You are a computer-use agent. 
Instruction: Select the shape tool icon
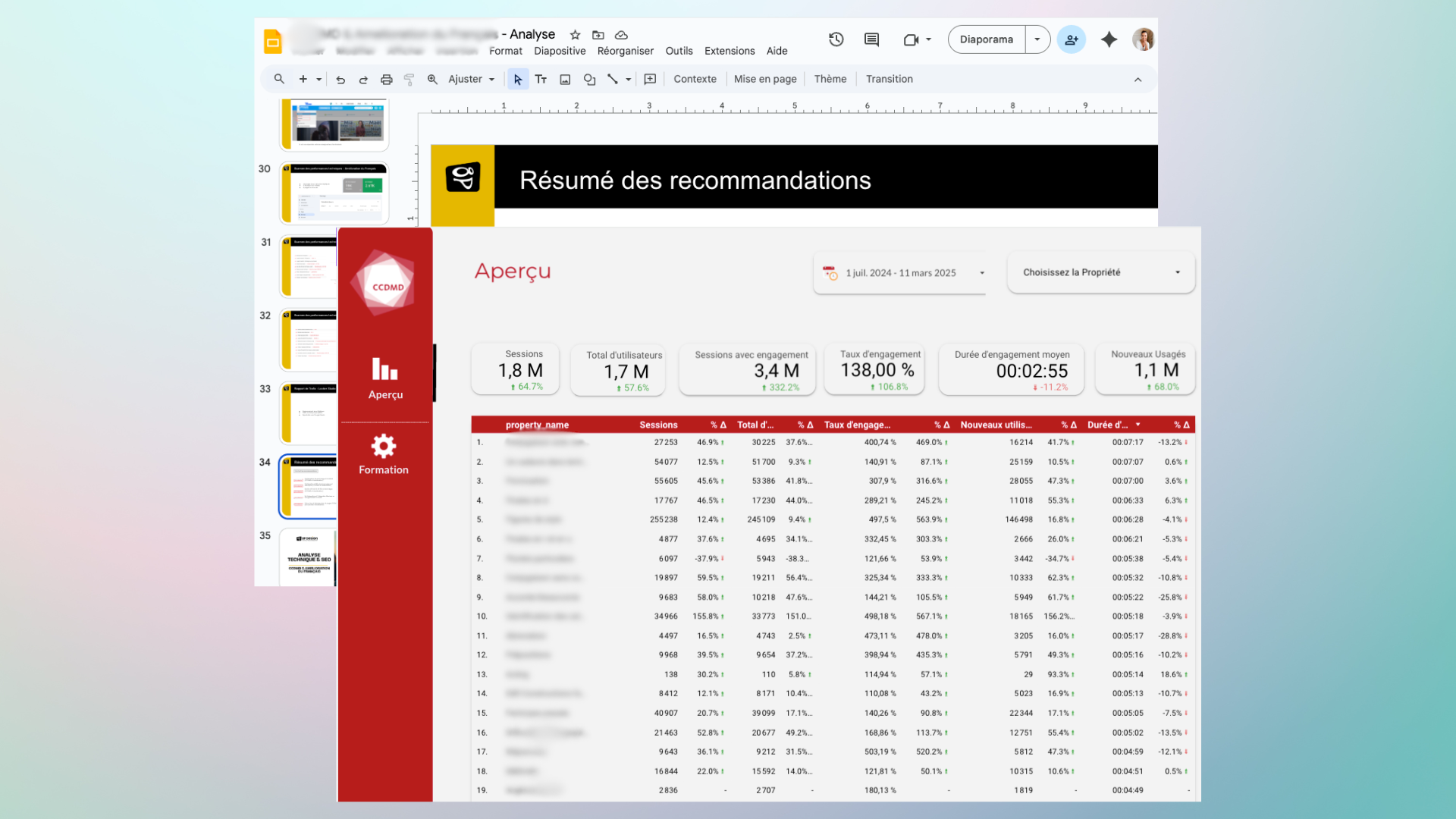(x=589, y=79)
